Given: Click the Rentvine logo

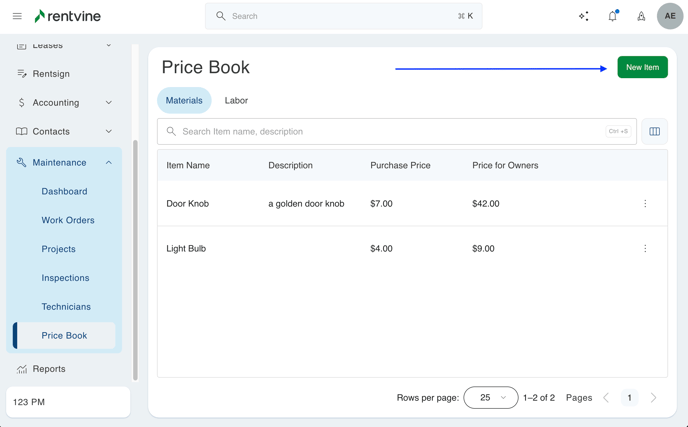Looking at the screenshot, I should click(67, 16).
